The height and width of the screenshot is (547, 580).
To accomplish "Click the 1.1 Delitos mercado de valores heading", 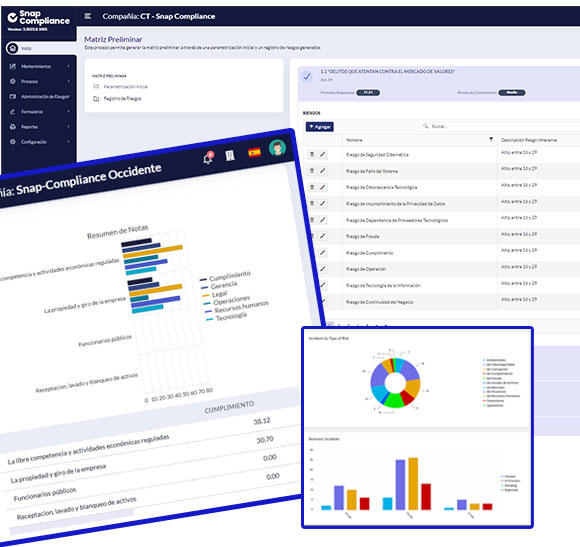I will point(387,71).
